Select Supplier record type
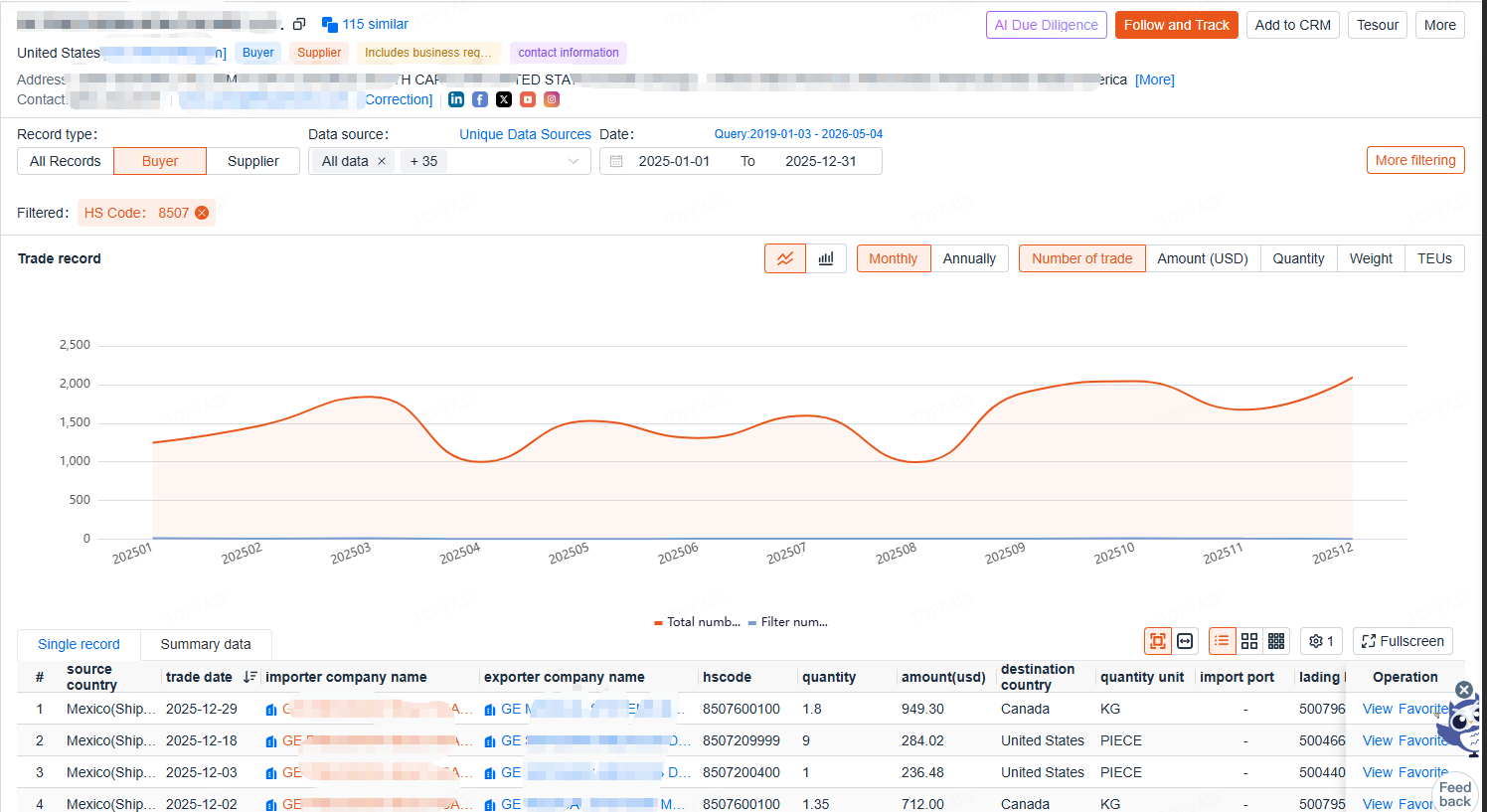Image resolution: width=1487 pixels, height=812 pixels. click(253, 161)
